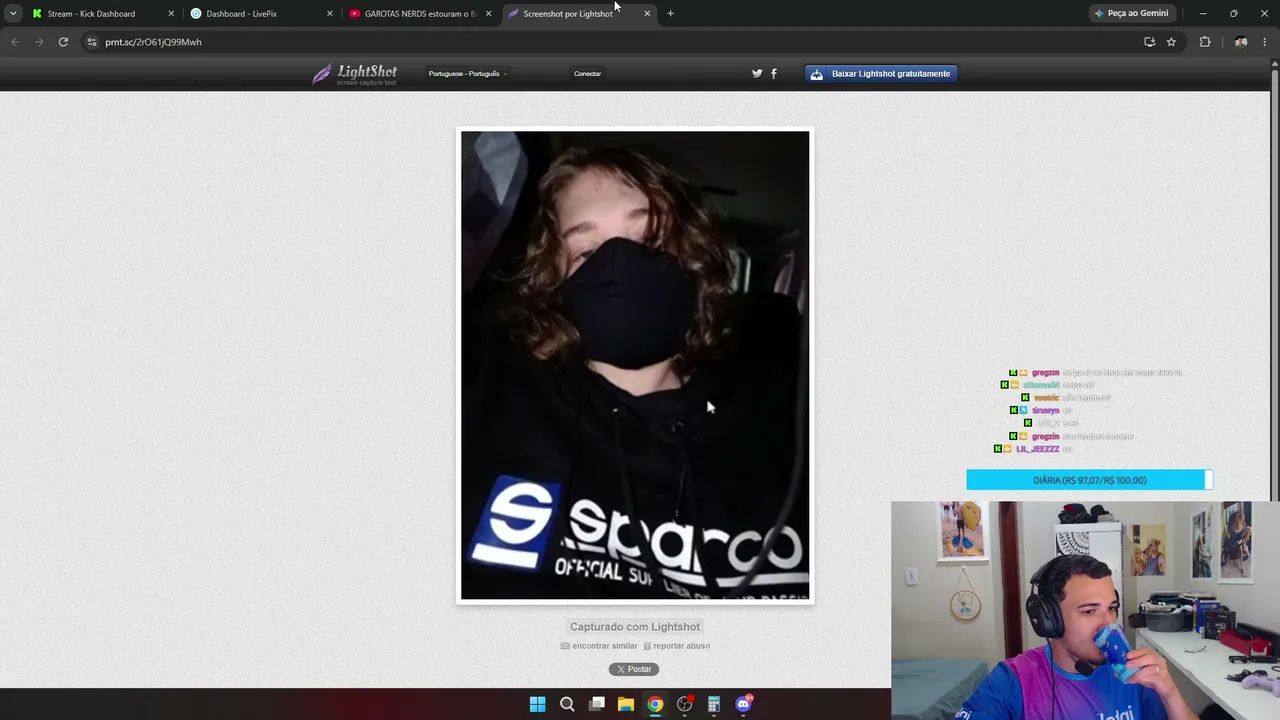Viewport: 1280px width, 720px height.
Task: Click the DIÁRIA donation goal progress bar
Action: pyautogui.click(x=1089, y=480)
